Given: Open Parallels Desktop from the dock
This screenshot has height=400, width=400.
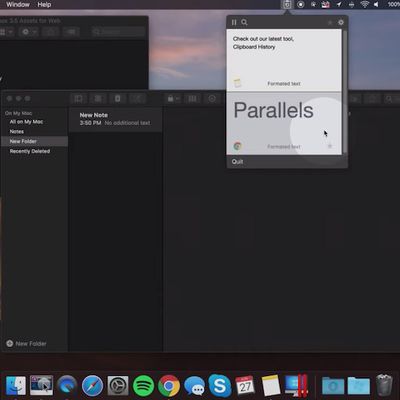Looking at the screenshot, I should click(x=296, y=386).
